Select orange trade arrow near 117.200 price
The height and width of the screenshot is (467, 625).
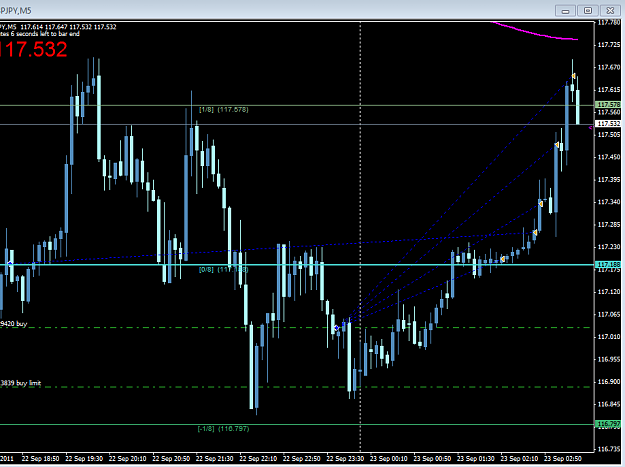[x=503, y=259]
